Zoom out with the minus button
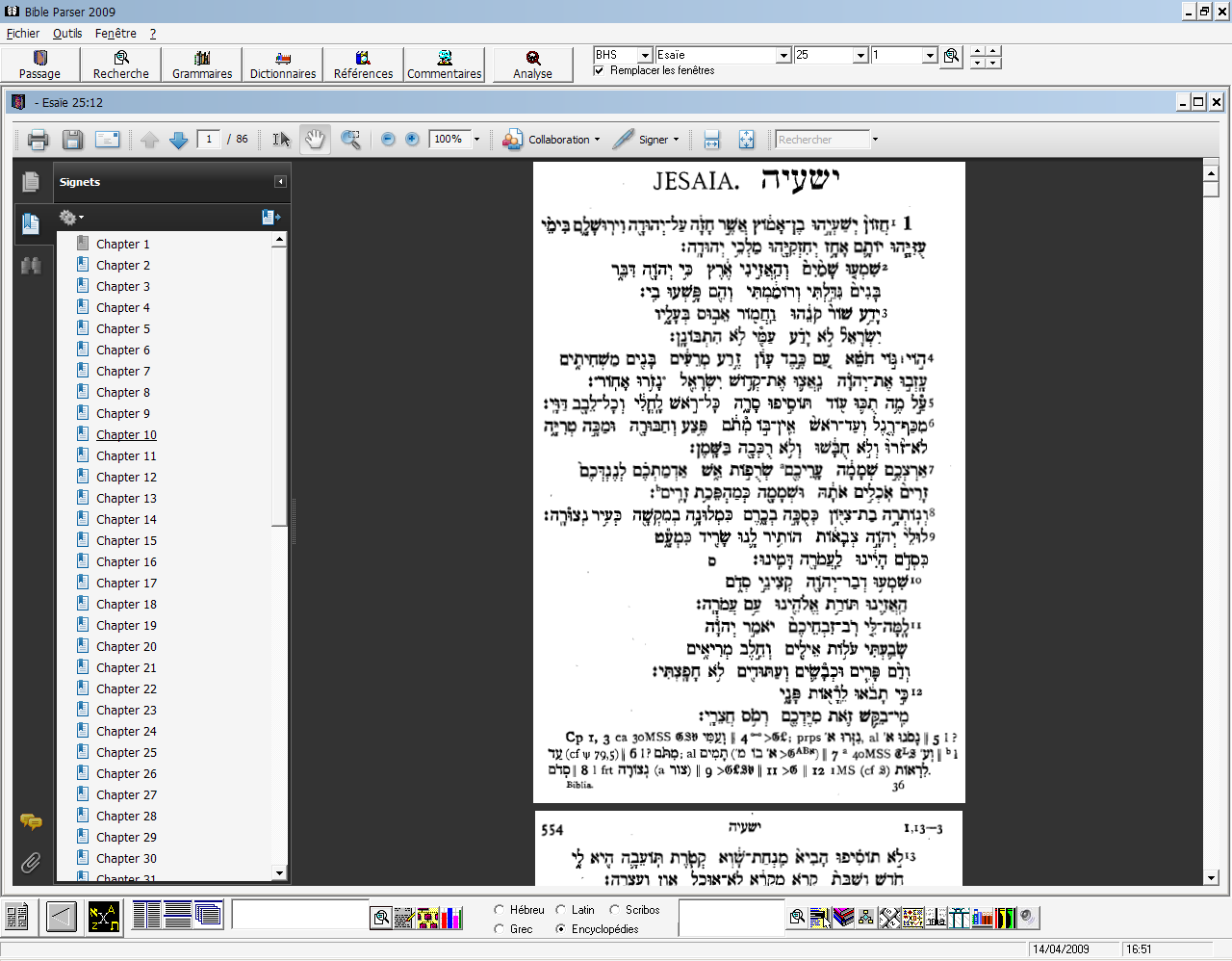 click(x=388, y=140)
